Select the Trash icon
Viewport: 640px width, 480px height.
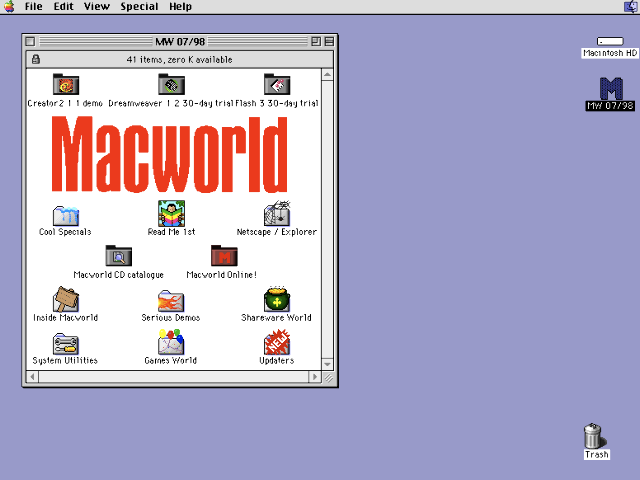click(593, 436)
